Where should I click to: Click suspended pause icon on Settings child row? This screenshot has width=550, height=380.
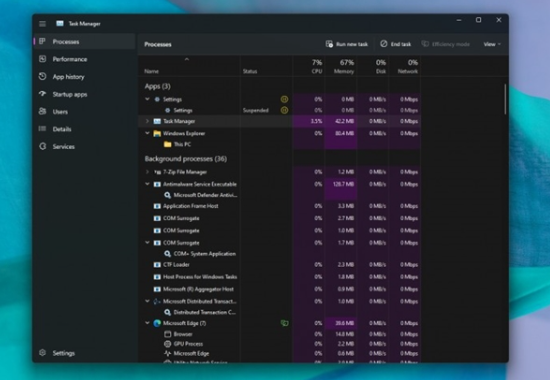point(284,110)
